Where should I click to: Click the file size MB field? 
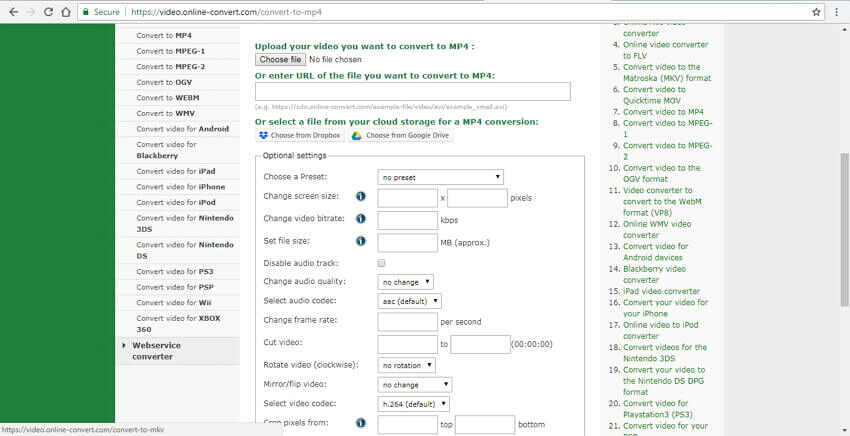point(408,243)
